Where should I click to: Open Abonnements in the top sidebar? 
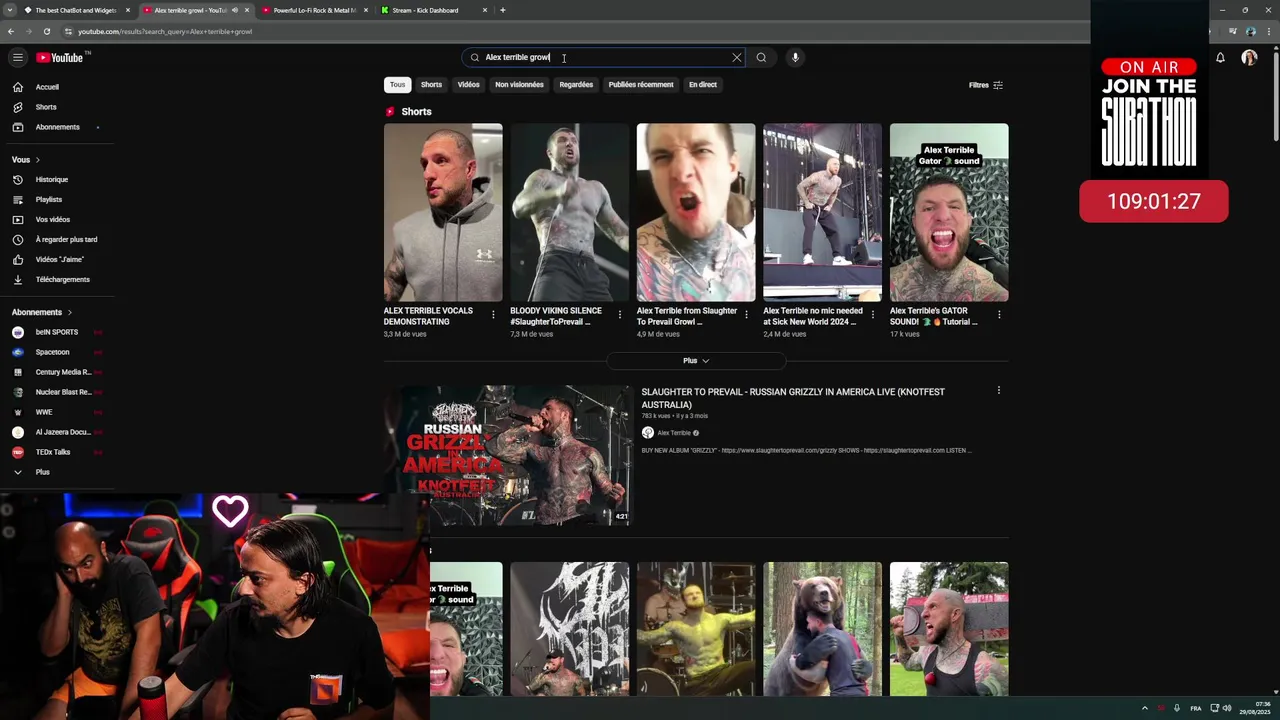57,127
